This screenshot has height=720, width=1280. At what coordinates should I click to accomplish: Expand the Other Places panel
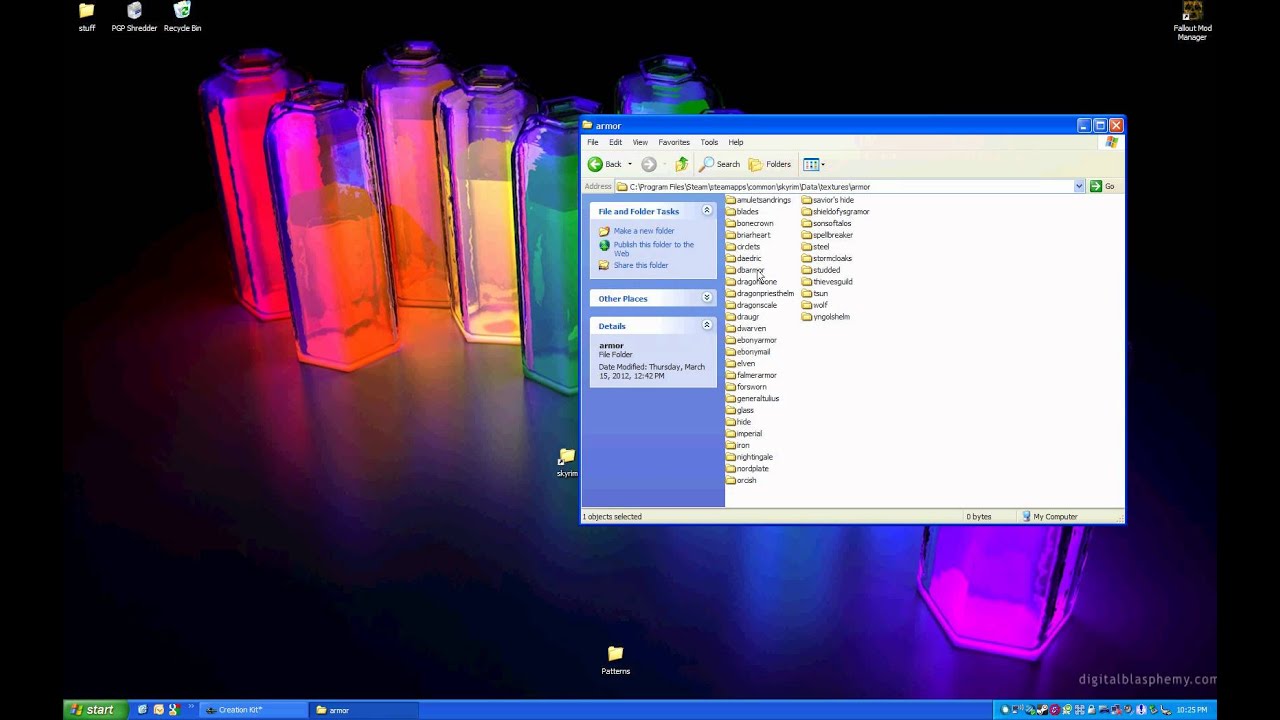[x=707, y=298]
